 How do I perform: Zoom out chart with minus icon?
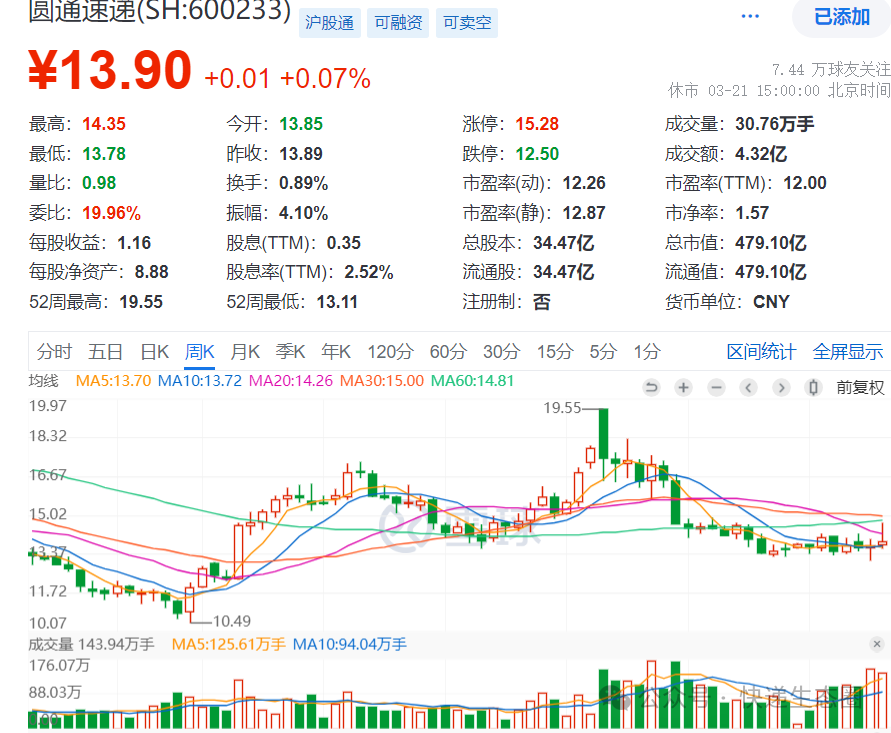[x=716, y=388]
